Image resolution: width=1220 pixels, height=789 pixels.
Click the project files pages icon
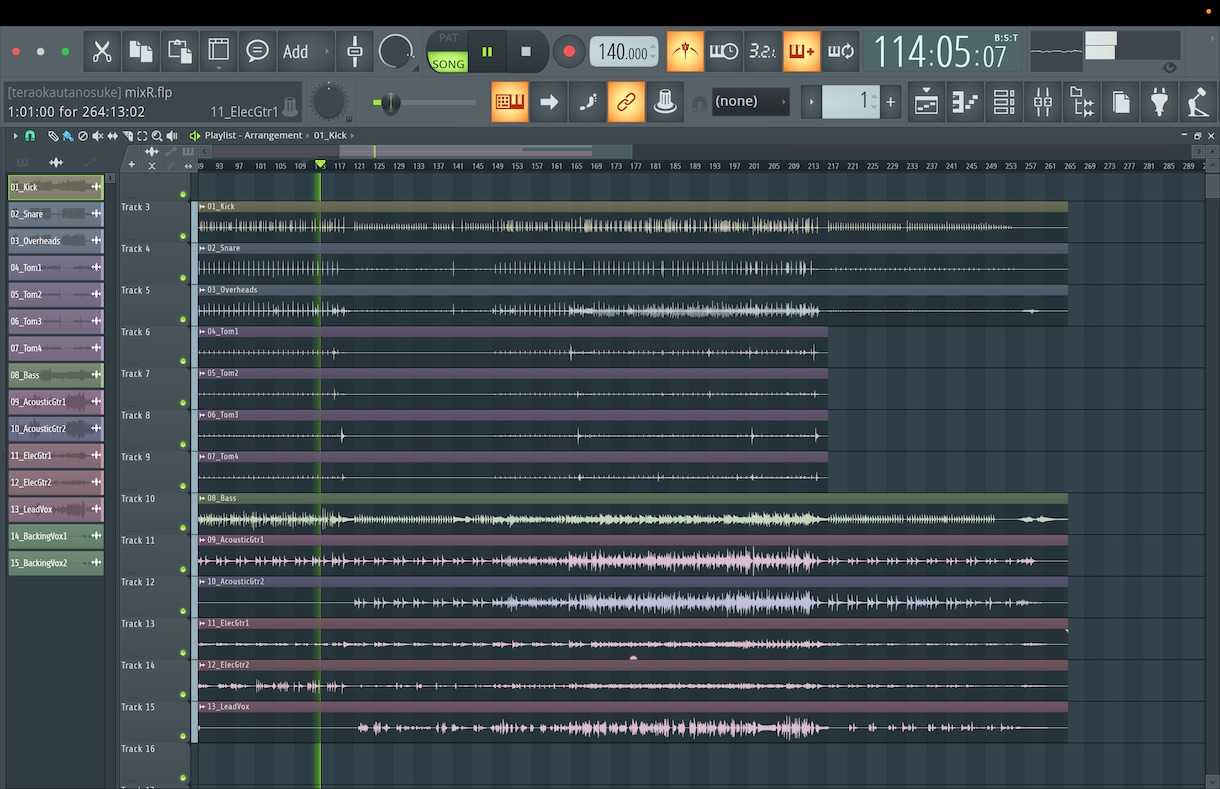1121,101
